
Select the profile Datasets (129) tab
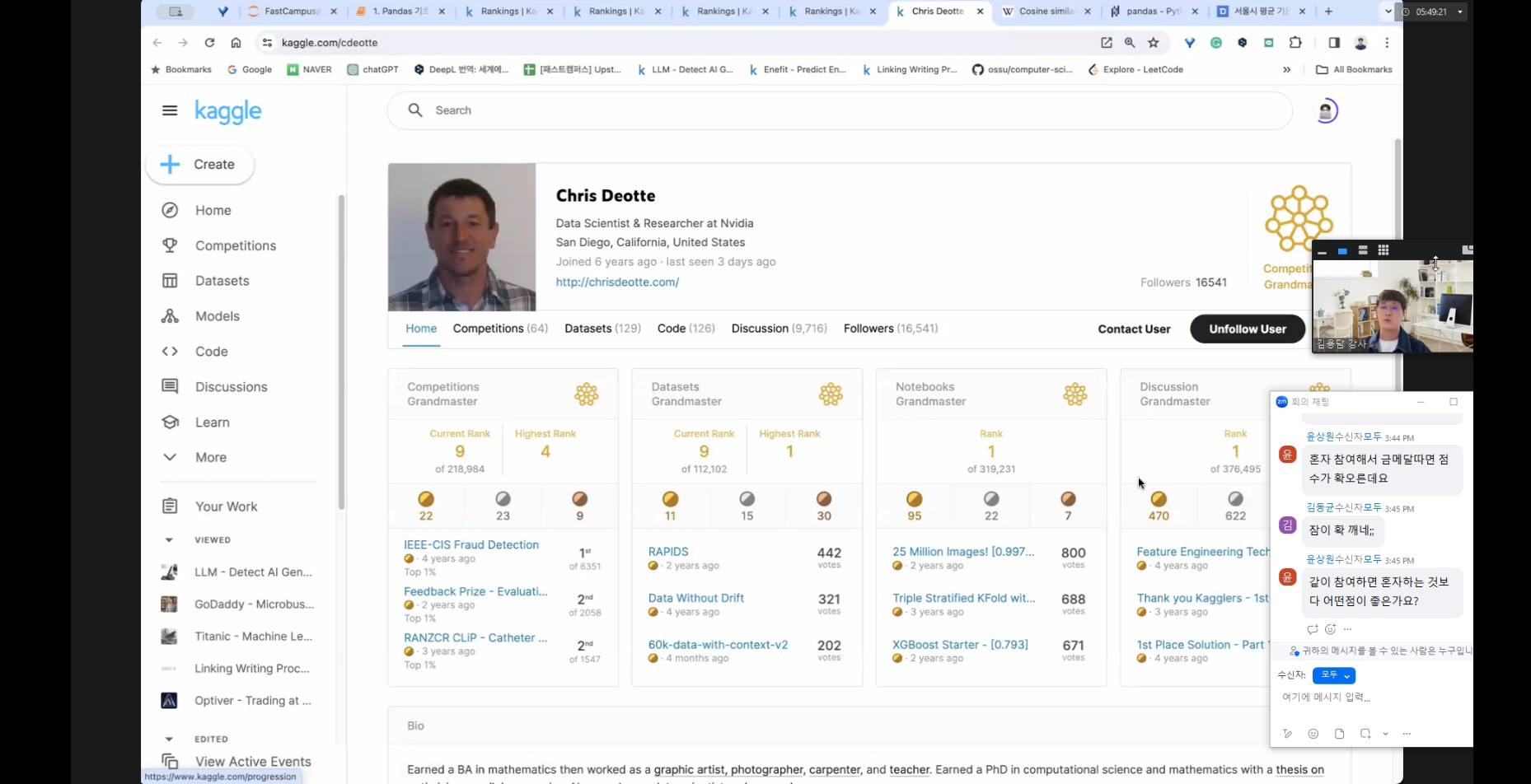click(x=602, y=329)
